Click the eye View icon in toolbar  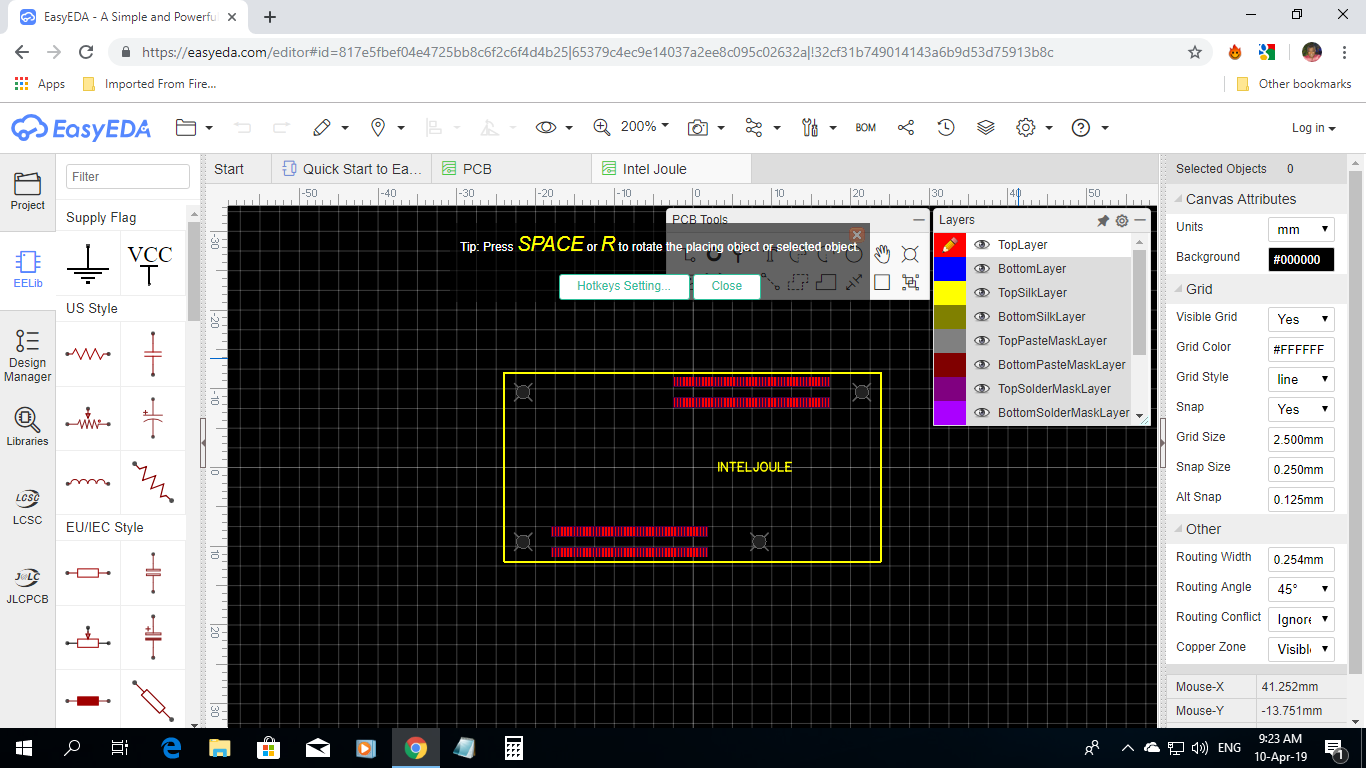(546, 127)
